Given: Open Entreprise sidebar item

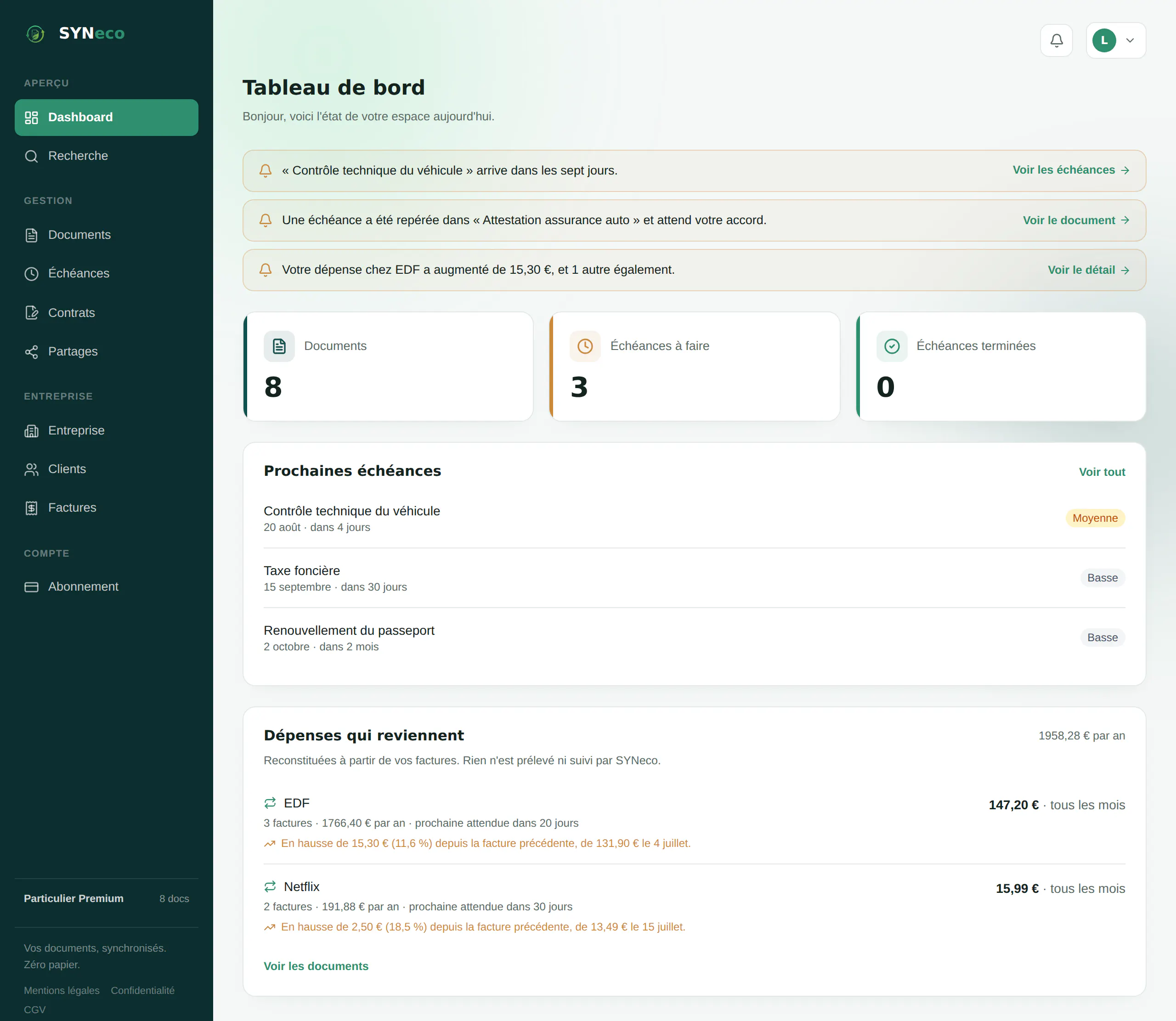Looking at the screenshot, I should click(x=107, y=431).
